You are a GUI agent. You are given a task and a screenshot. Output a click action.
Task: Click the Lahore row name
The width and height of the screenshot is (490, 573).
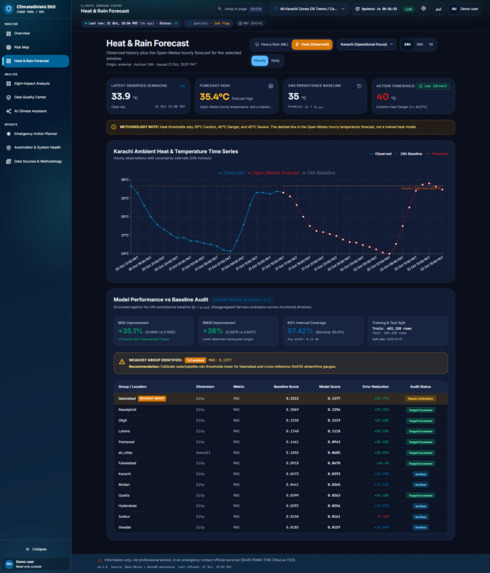[124, 431]
